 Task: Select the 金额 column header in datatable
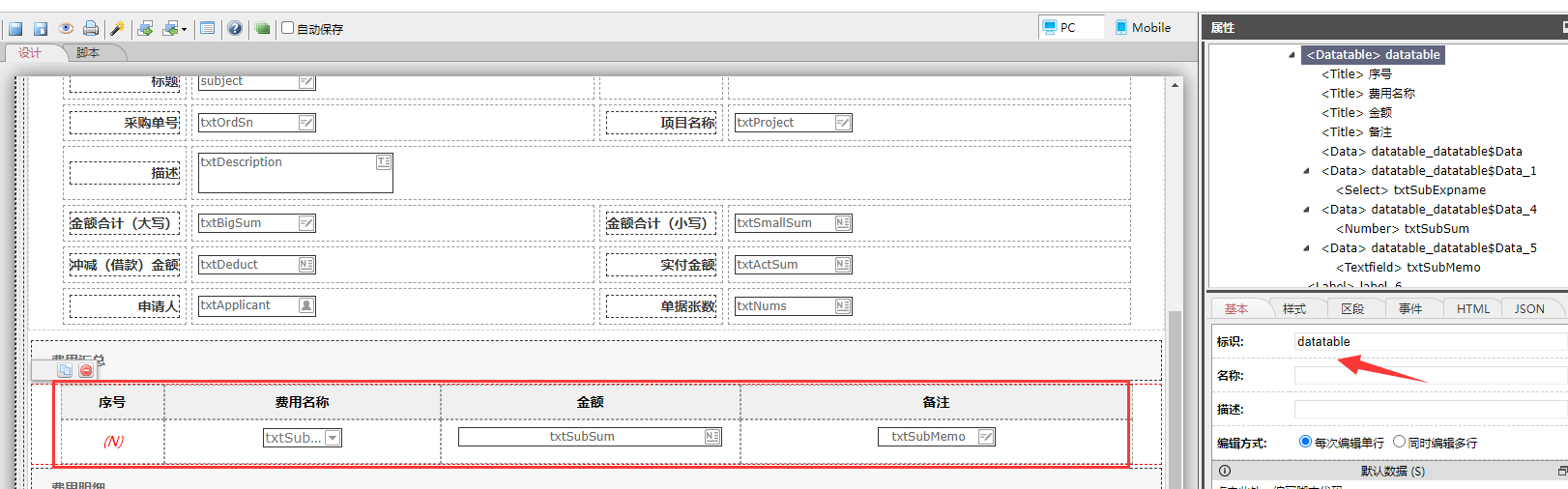coord(591,402)
